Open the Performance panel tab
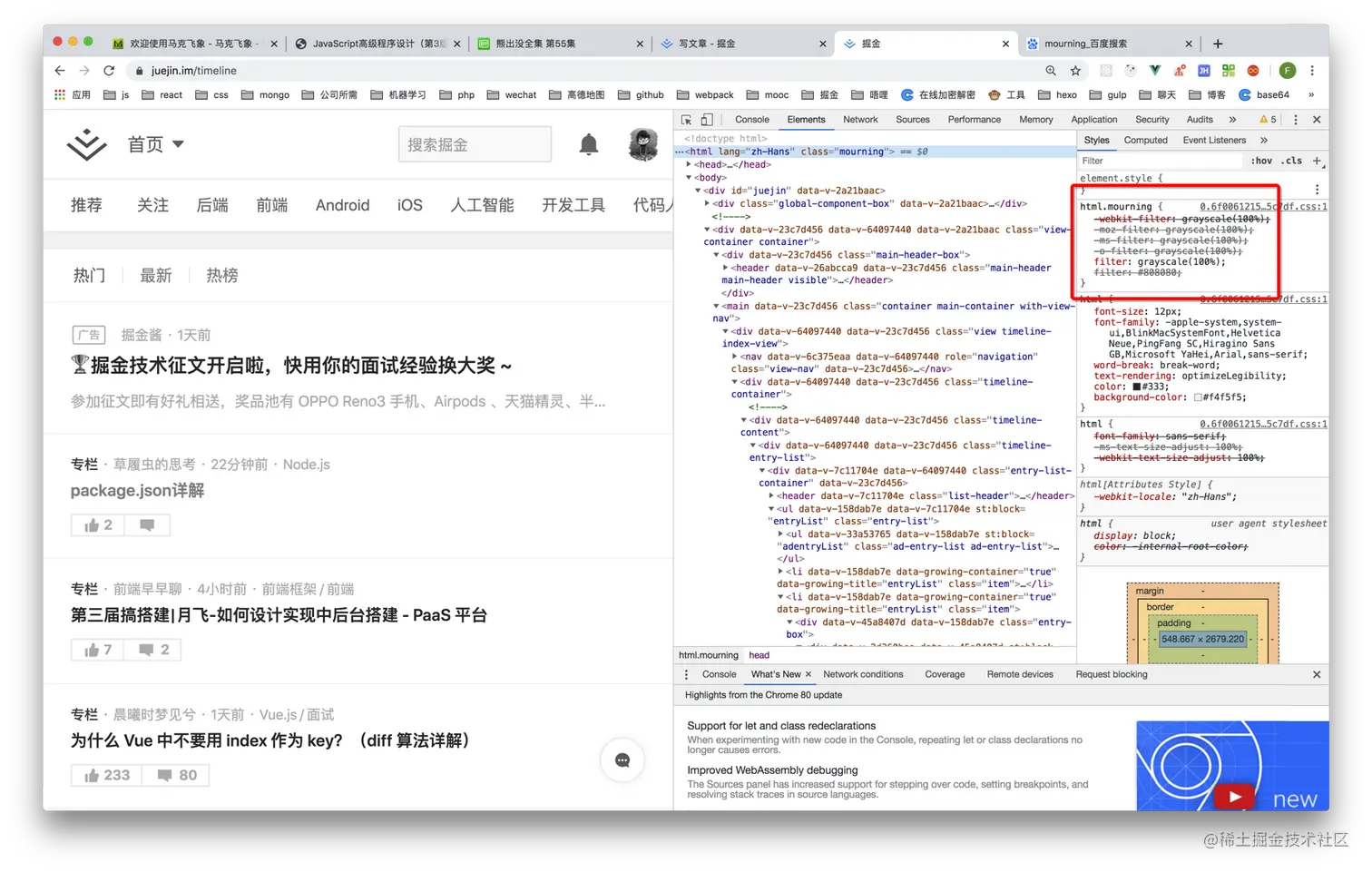 975,120
